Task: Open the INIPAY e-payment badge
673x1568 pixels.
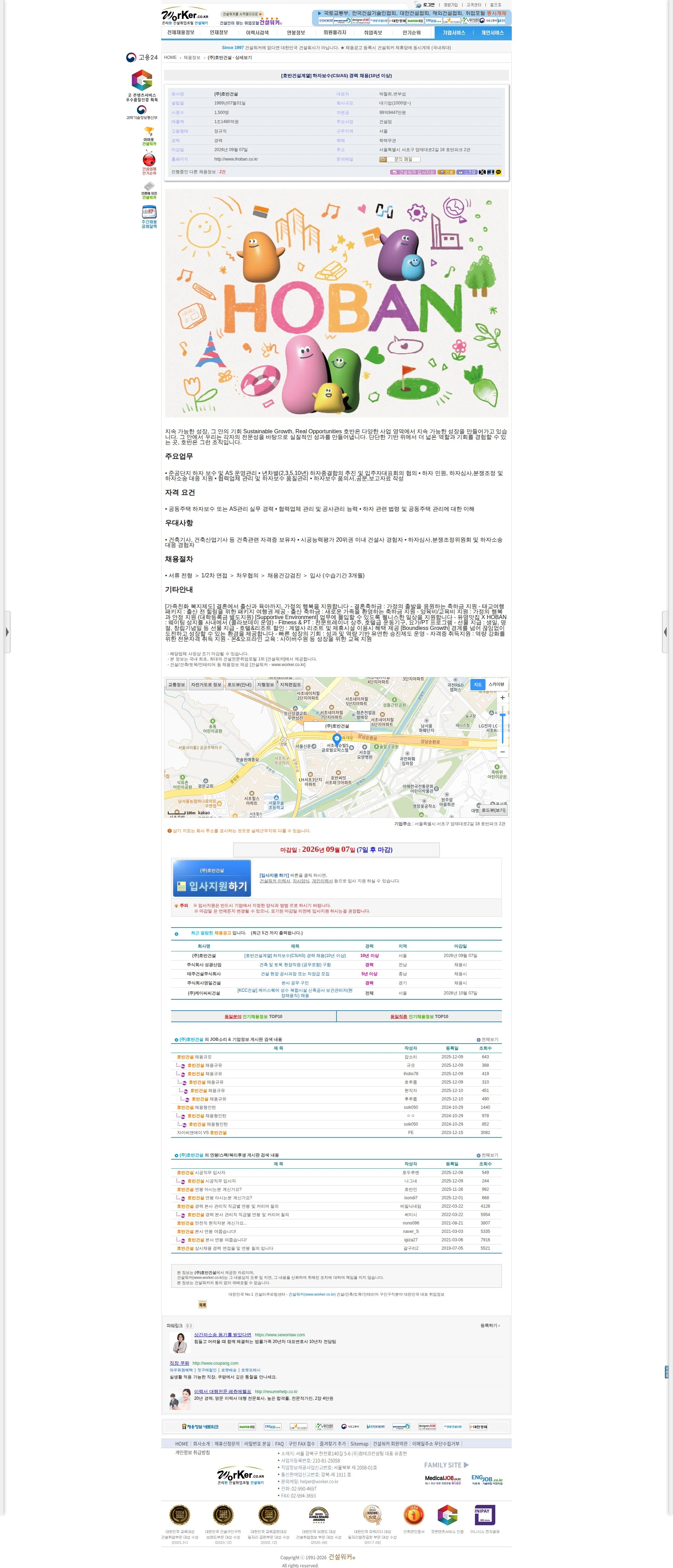Action: 484,1515
